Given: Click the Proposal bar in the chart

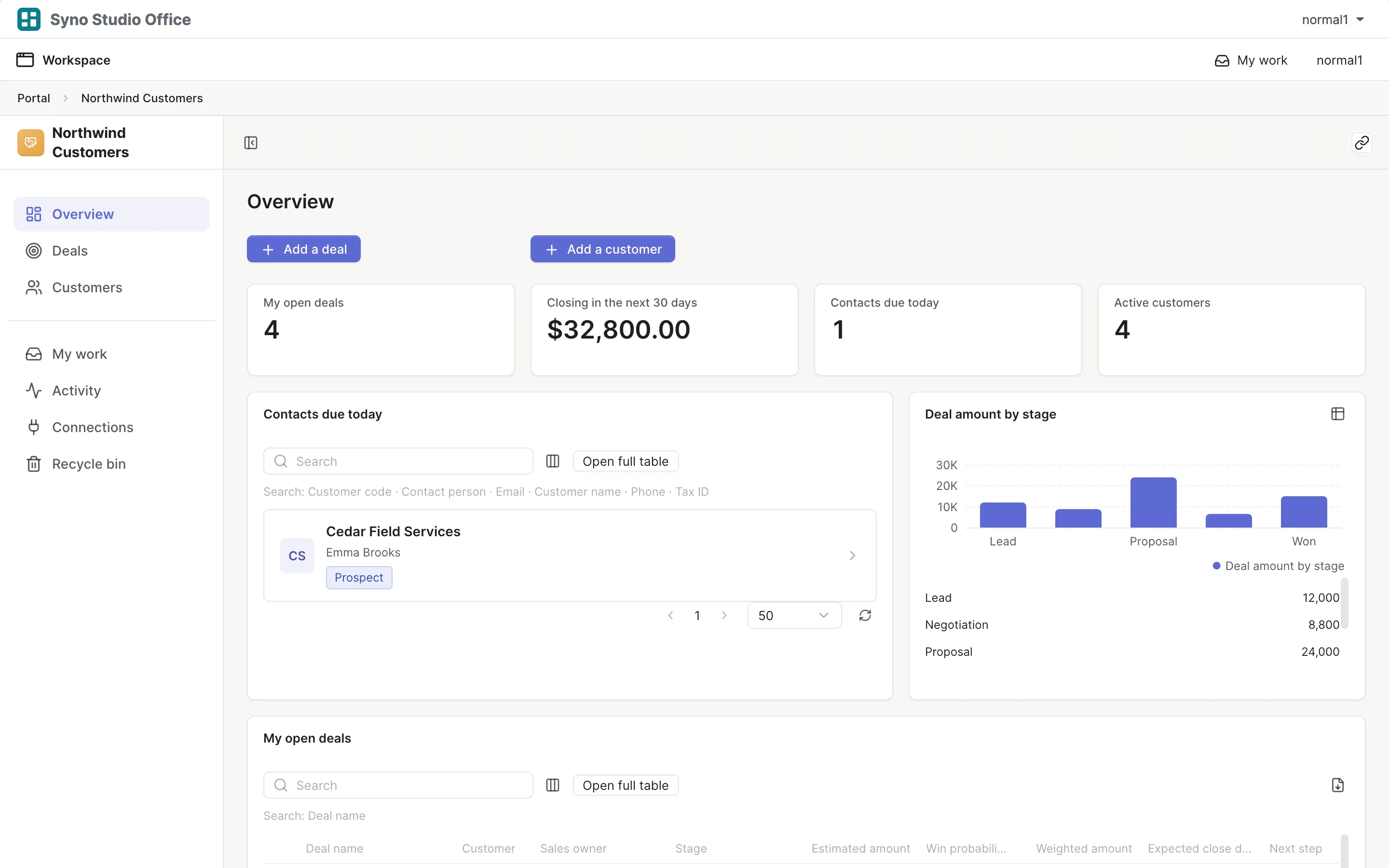Looking at the screenshot, I should coord(1153,502).
